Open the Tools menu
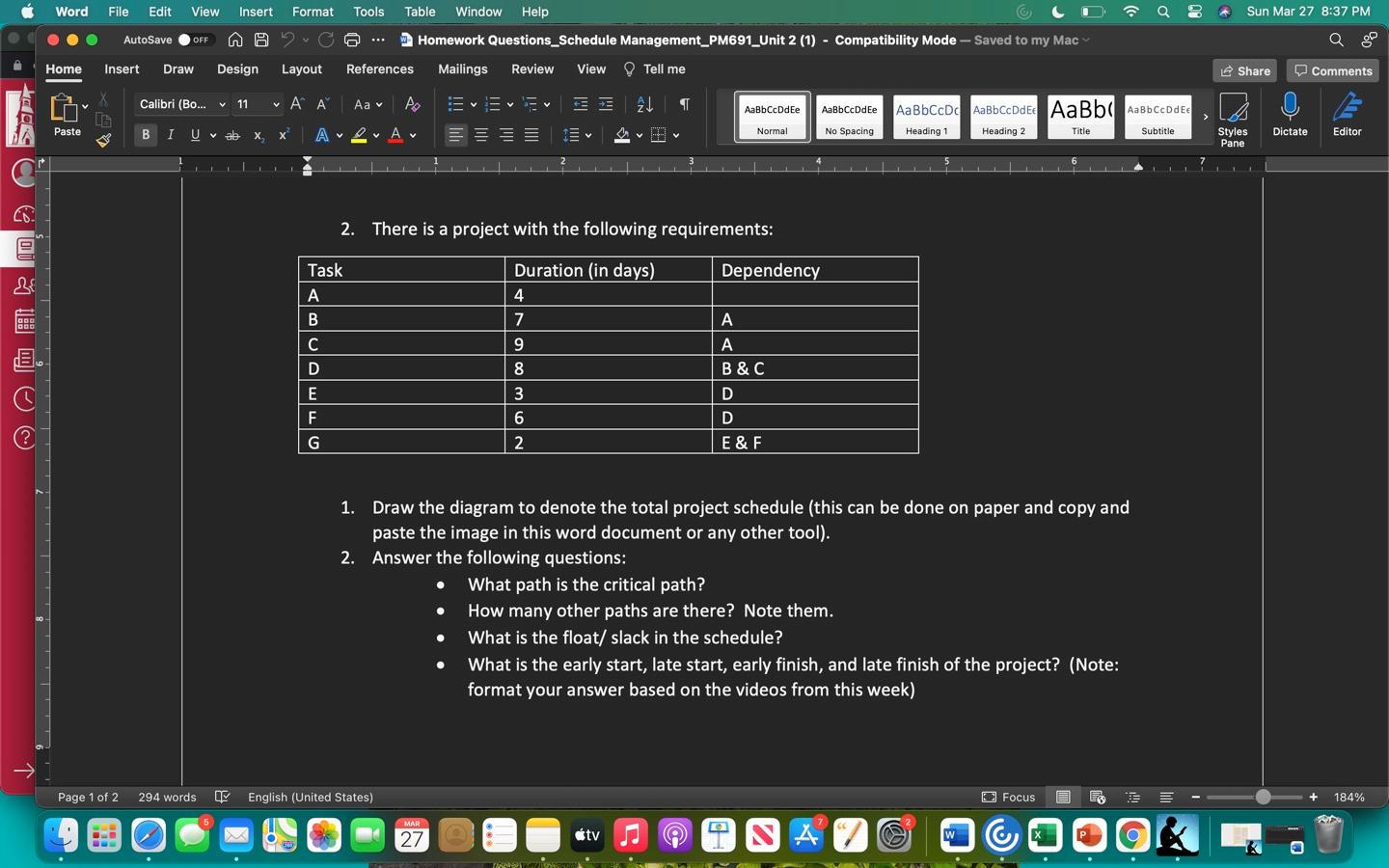Viewport: 1389px width, 868px height. tap(367, 12)
